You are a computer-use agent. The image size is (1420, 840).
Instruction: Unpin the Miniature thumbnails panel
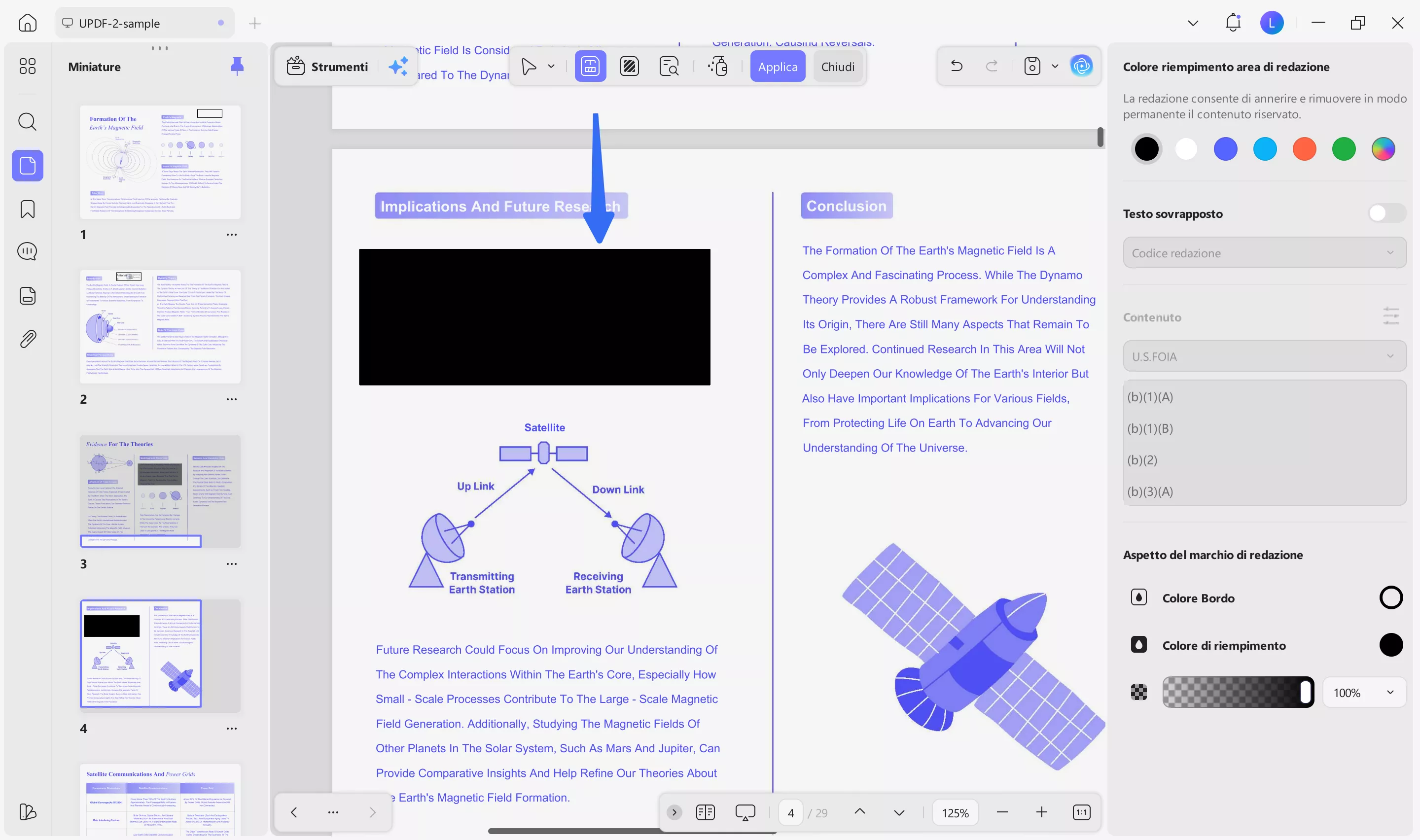tap(237, 66)
